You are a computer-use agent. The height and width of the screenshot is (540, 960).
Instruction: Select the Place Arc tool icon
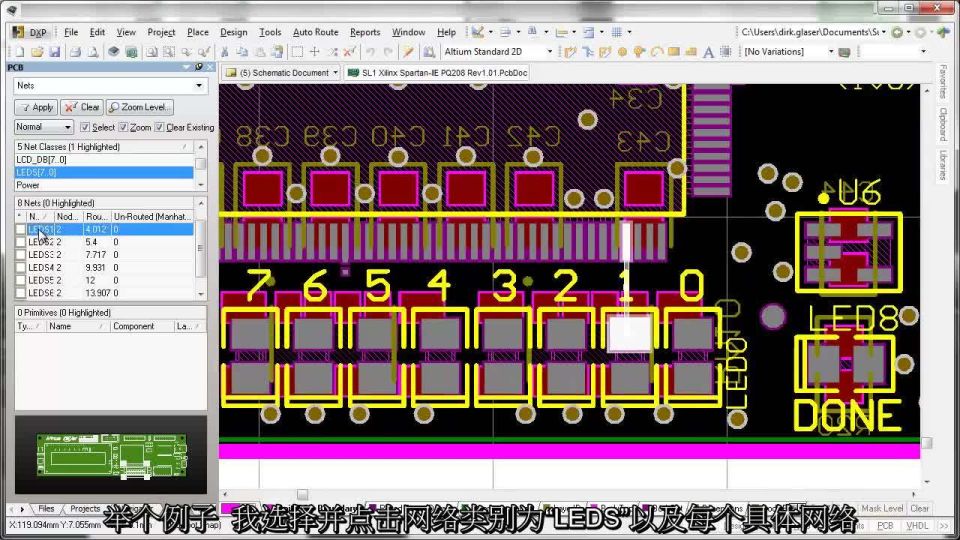[656, 52]
